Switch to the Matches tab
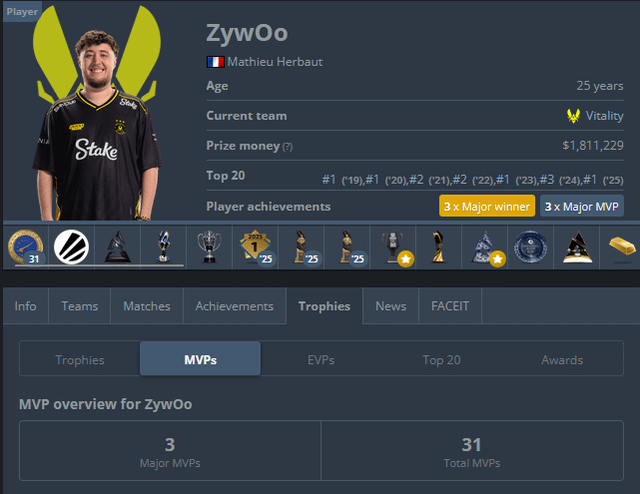 pos(147,306)
